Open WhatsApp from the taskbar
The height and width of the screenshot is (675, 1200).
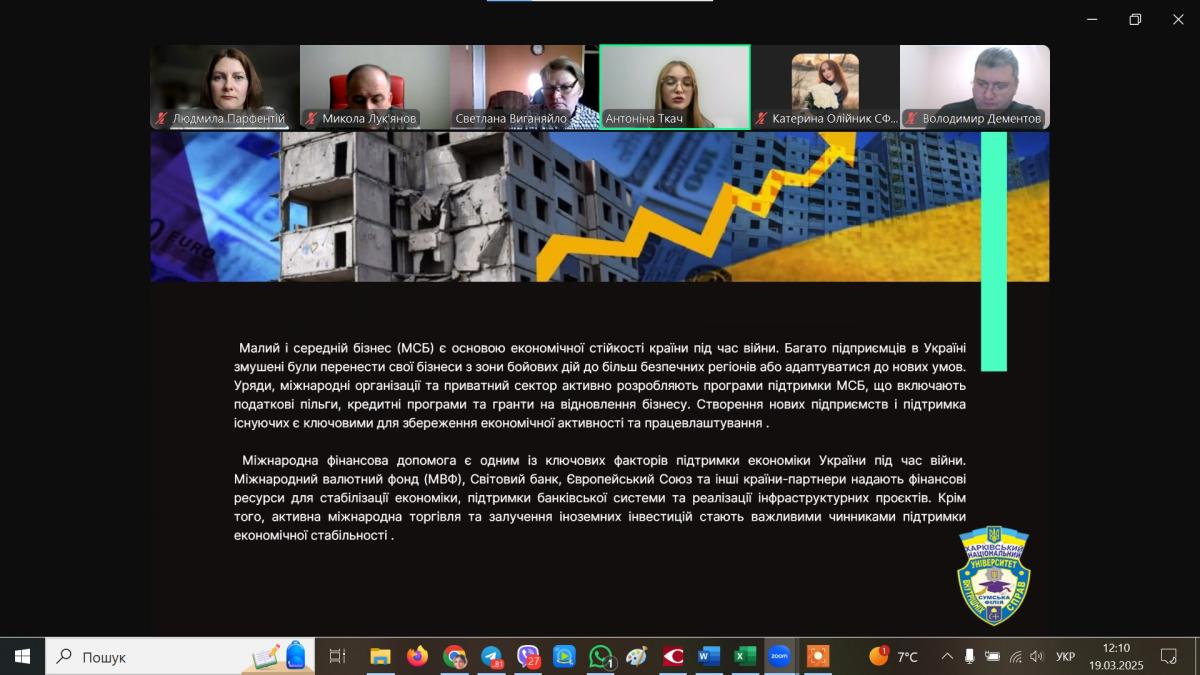(x=601, y=656)
